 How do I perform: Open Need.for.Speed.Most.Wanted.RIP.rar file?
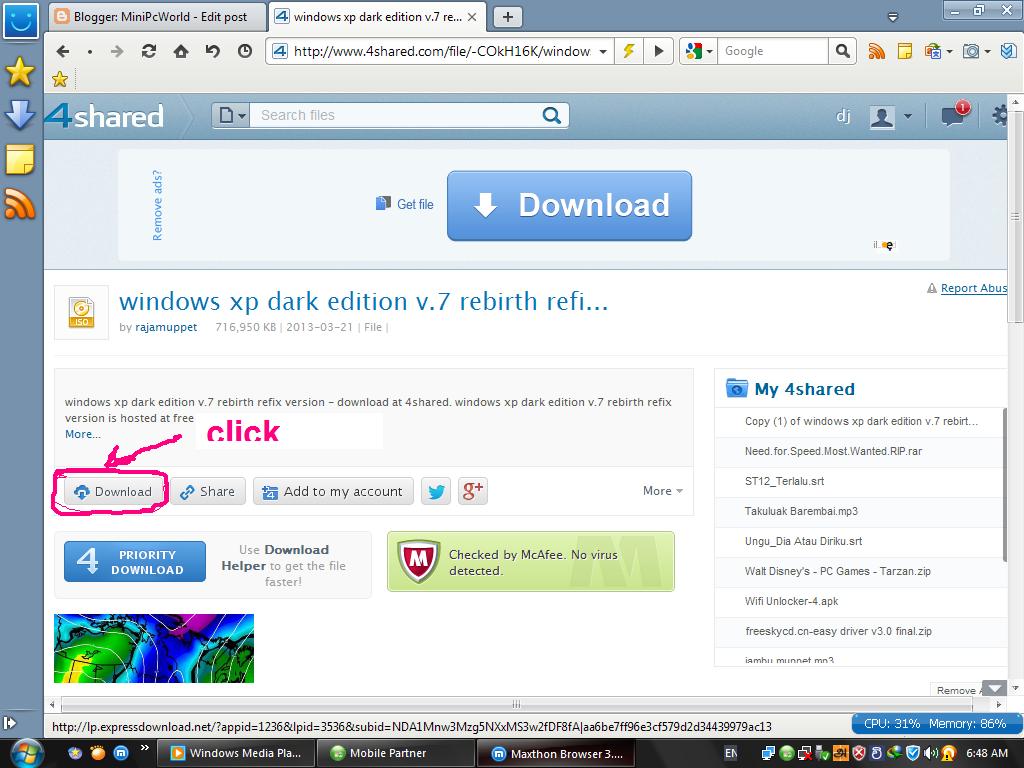pyautogui.click(x=833, y=451)
